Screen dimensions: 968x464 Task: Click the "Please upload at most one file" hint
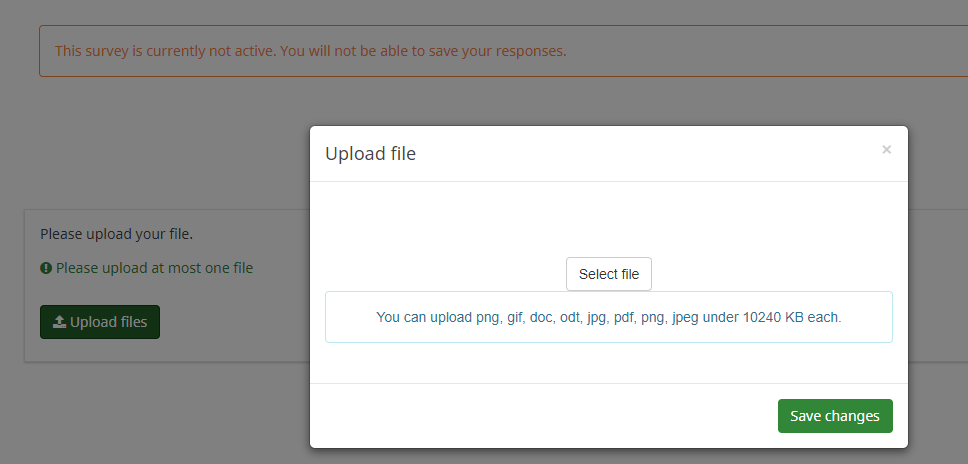pos(154,268)
